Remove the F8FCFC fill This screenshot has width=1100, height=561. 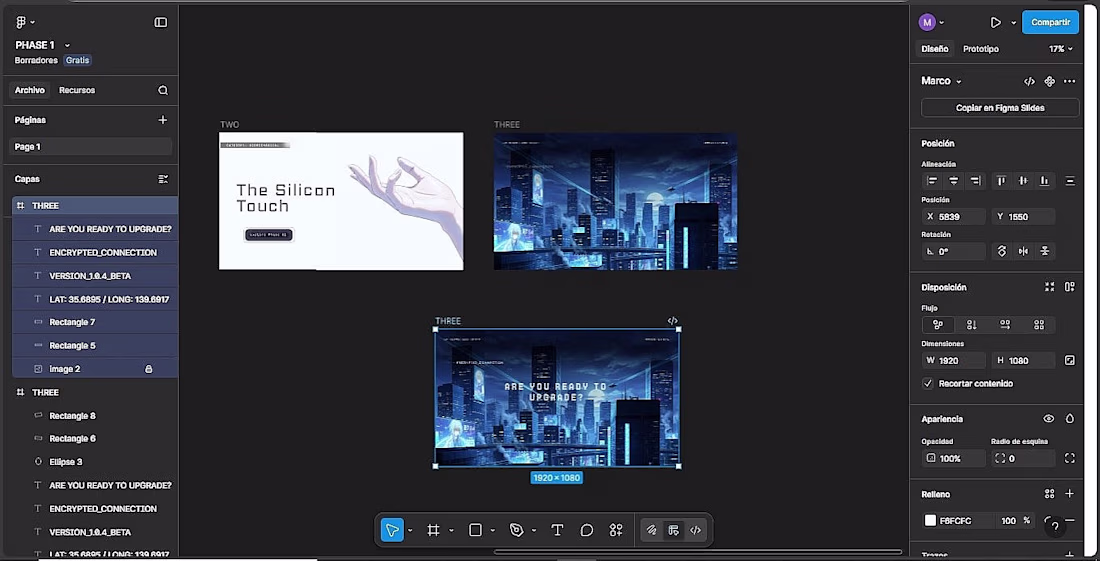click(x=1070, y=520)
